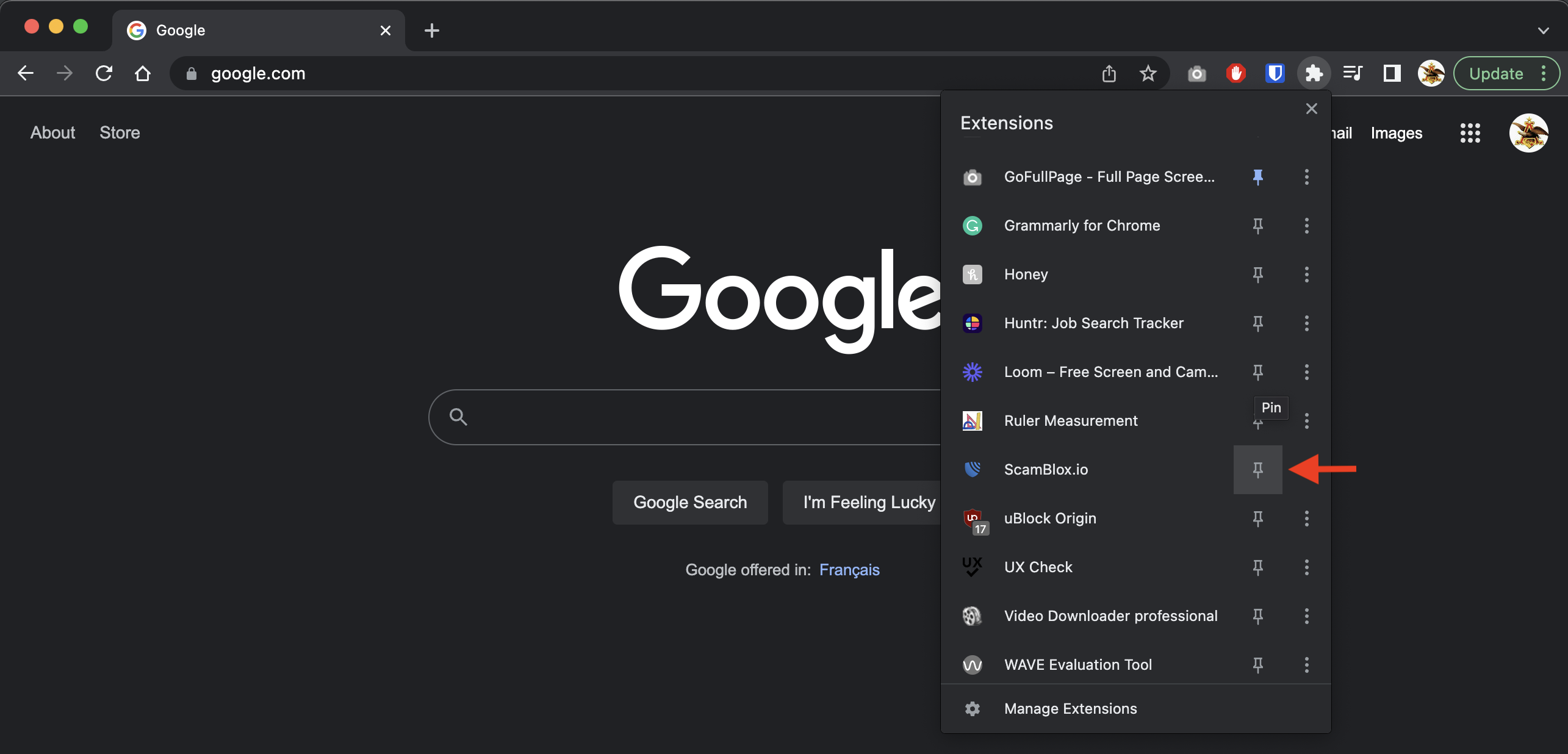The image size is (1568, 754).
Task: Click the uBlock Origin extension icon
Action: coord(975,521)
